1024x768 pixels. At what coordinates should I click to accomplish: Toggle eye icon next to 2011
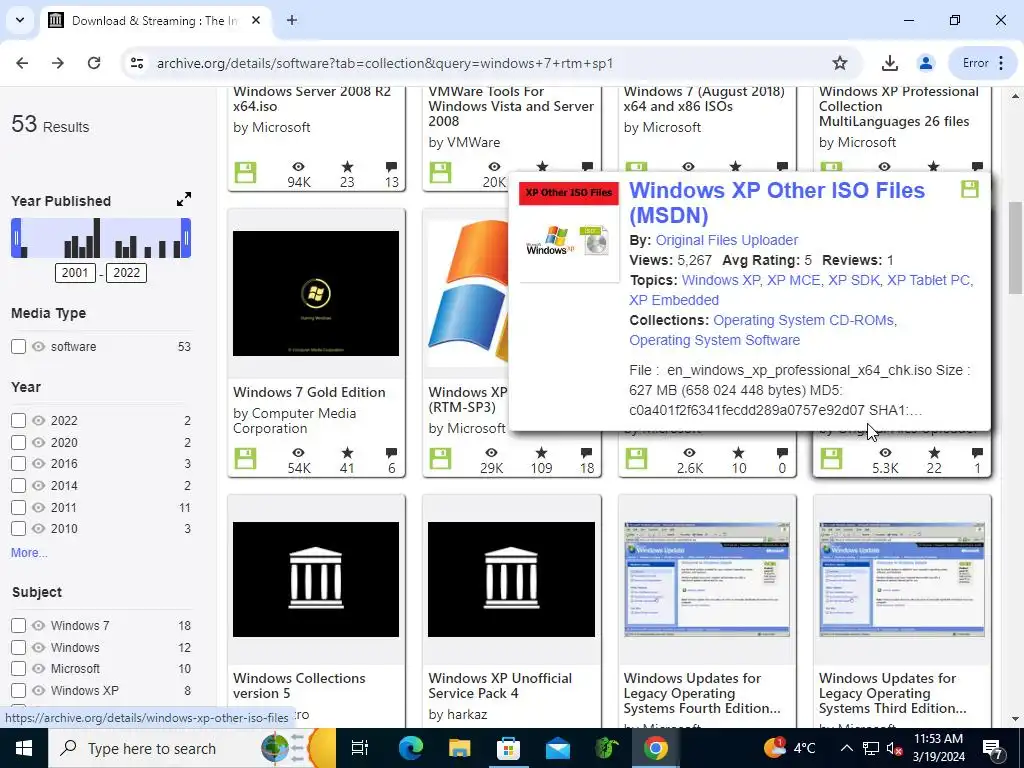[39, 507]
